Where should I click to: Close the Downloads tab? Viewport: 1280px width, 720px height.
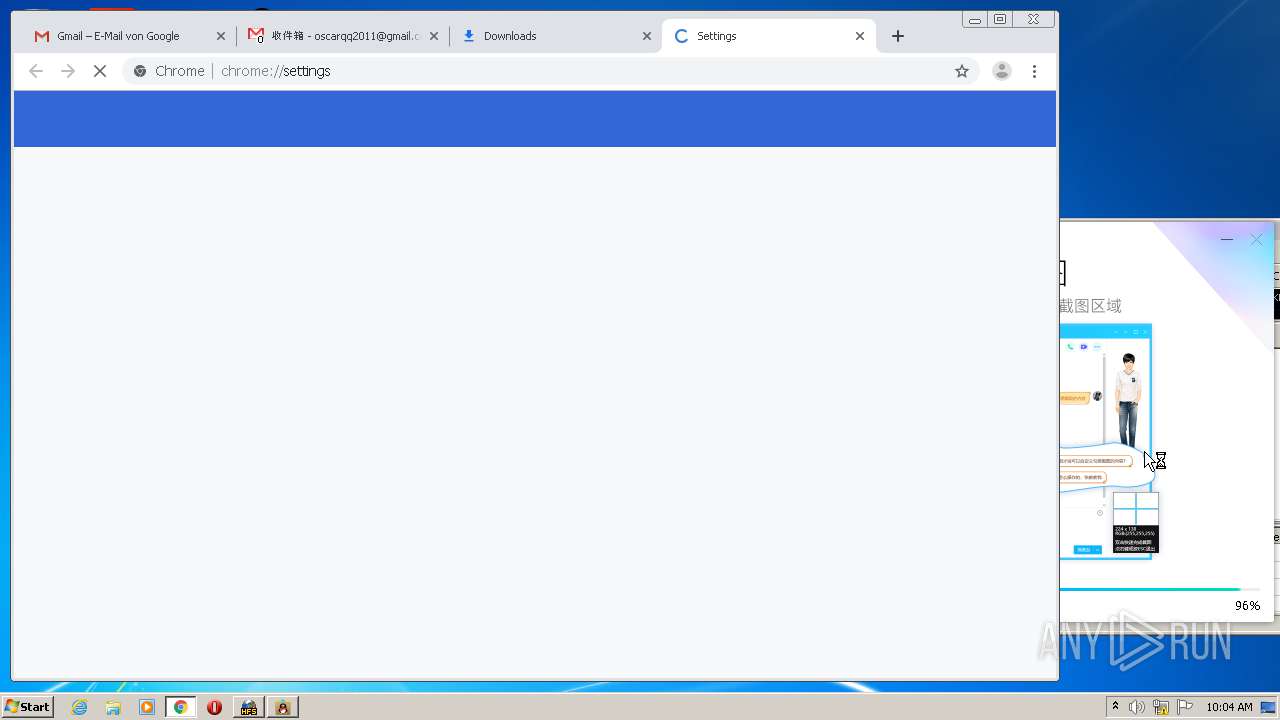[647, 36]
